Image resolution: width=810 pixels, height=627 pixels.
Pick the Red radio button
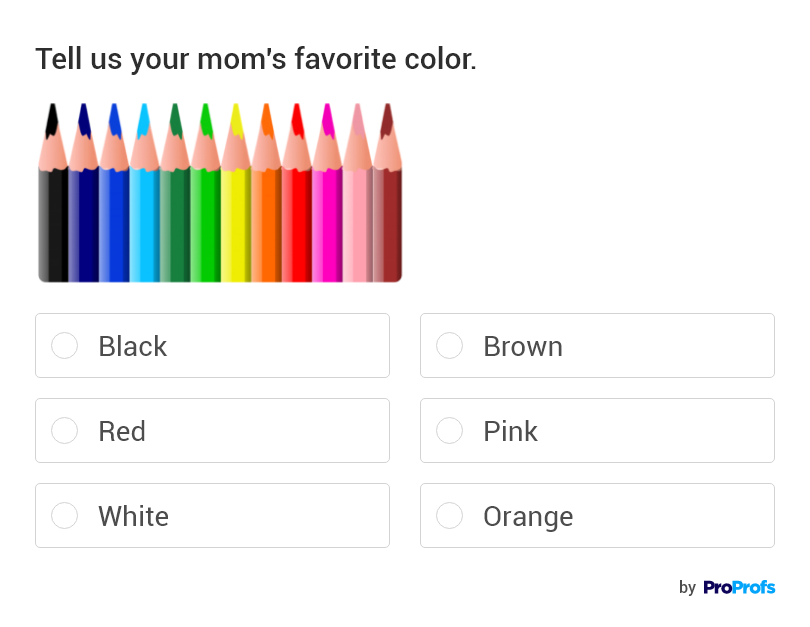click(x=65, y=431)
